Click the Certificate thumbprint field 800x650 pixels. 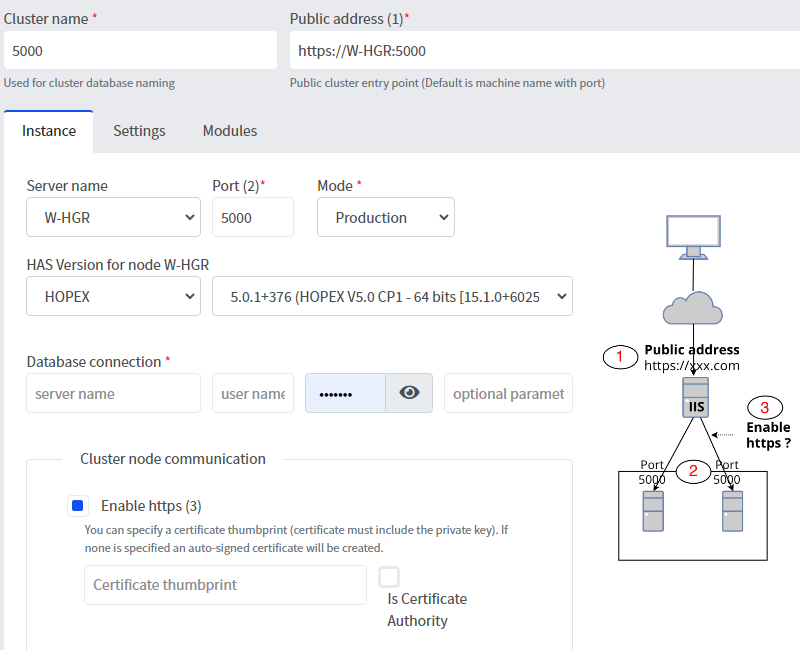tap(225, 585)
